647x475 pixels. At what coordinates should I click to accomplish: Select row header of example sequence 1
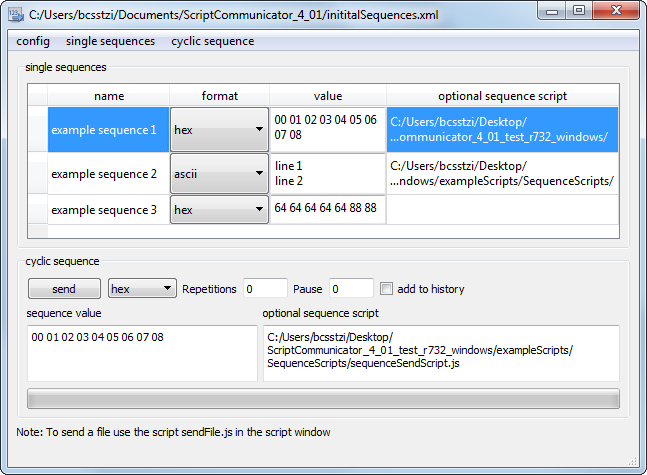point(38,130)
